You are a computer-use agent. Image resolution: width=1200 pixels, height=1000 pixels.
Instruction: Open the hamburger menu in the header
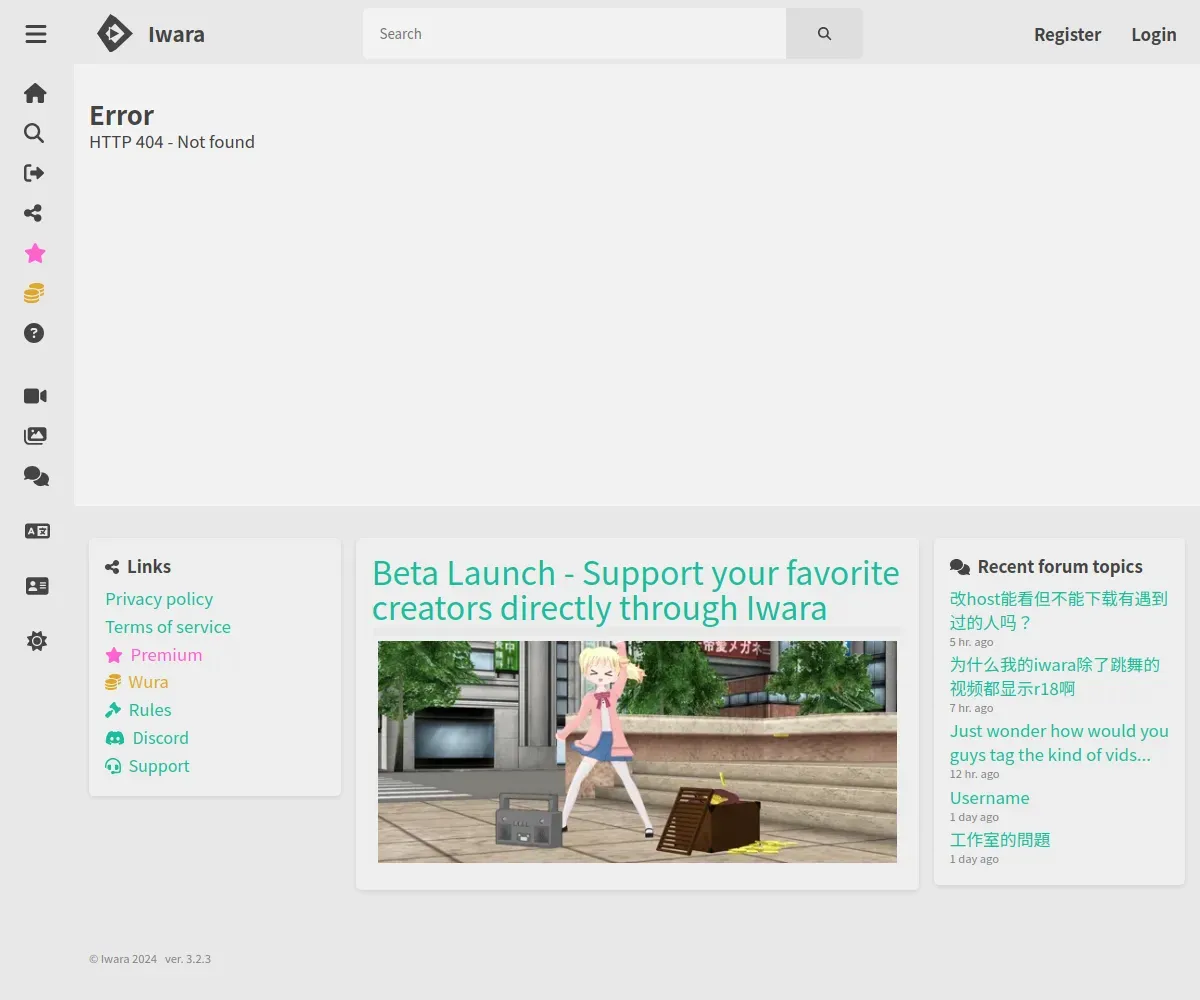click(x=36, y=34)
